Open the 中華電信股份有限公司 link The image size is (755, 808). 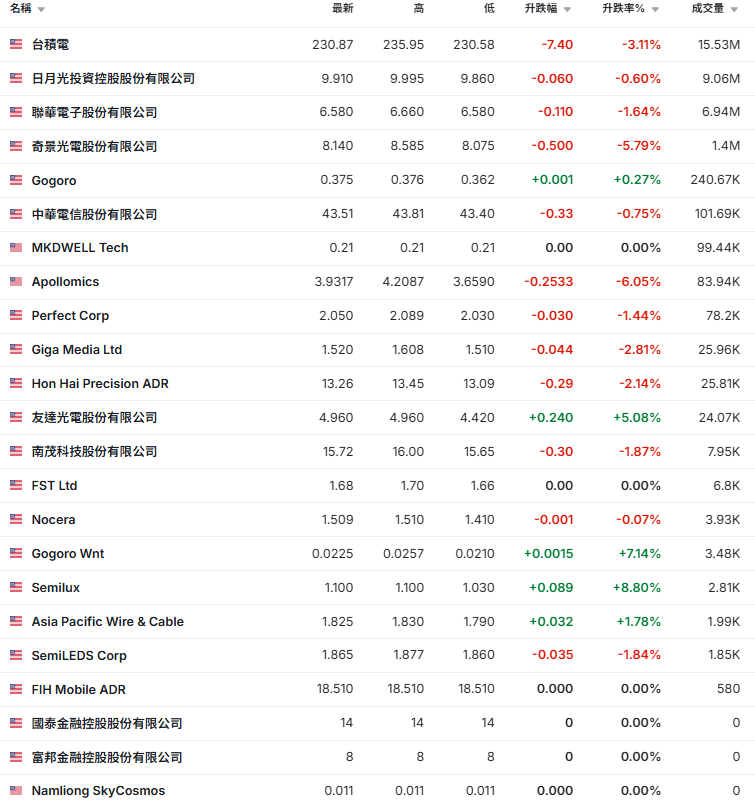tap(94, 214)
